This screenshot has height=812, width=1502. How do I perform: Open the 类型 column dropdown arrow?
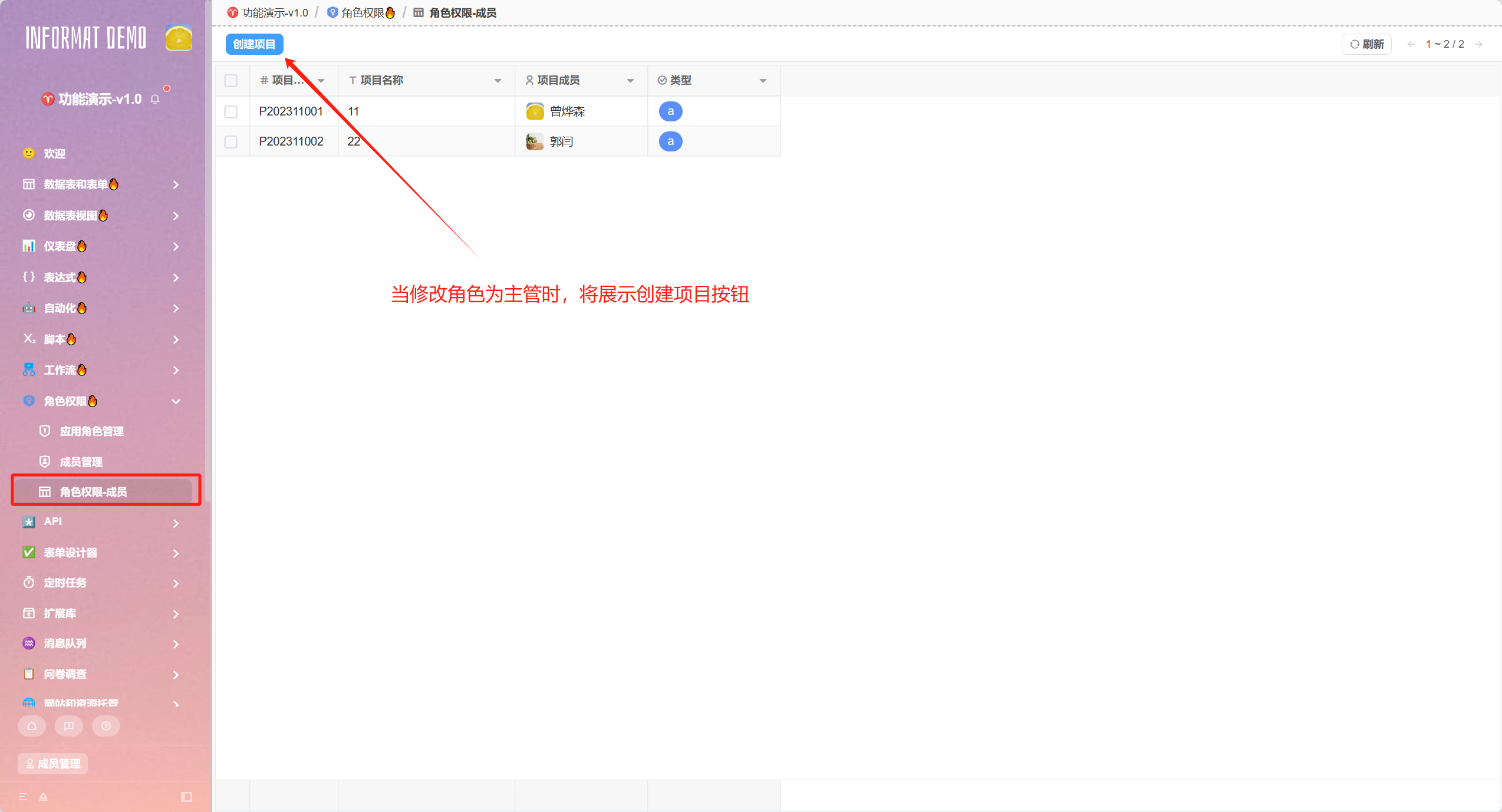click(x=763, y=81)
